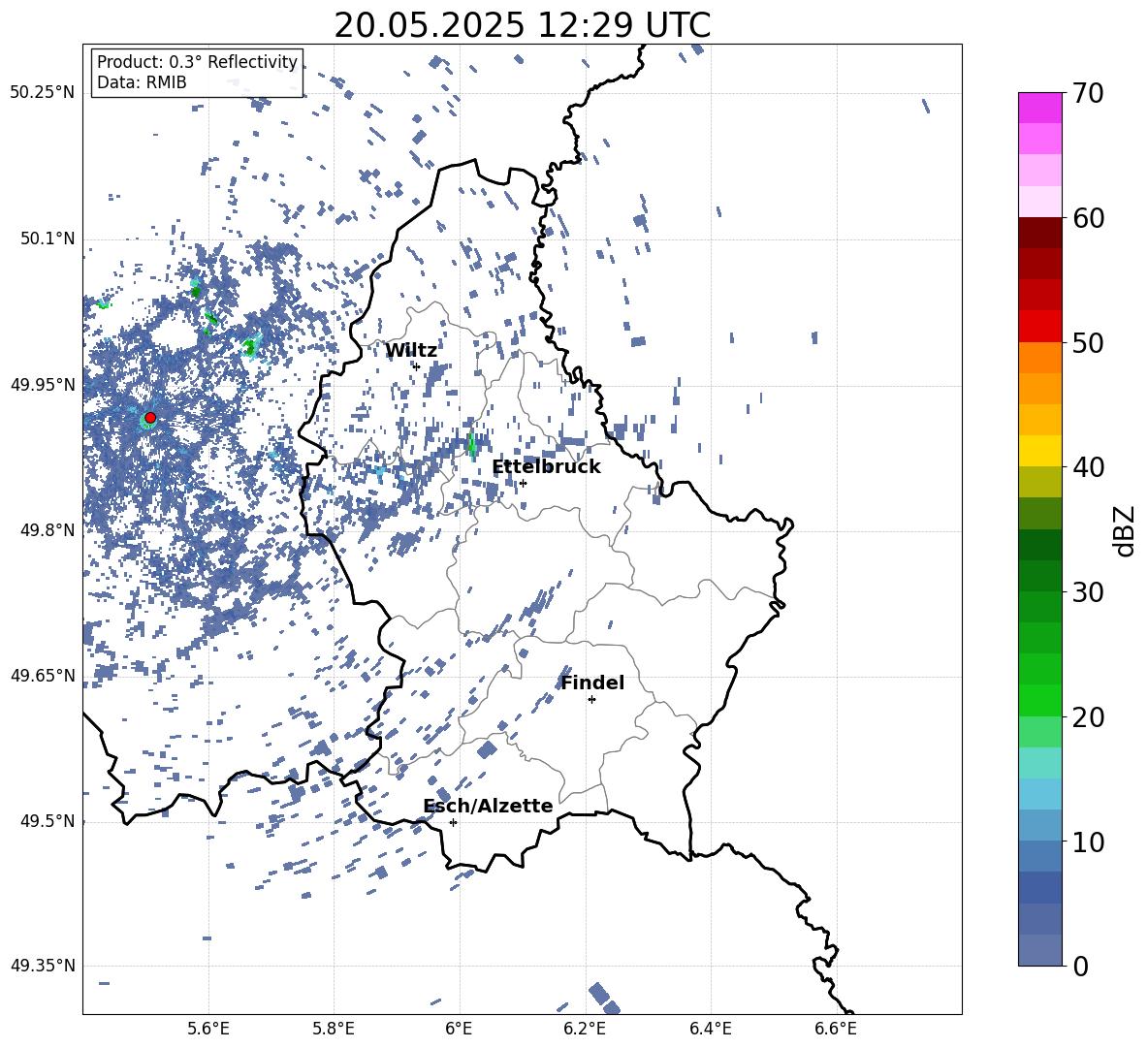Select the Ettelbruck station label
Image resolution: width=1148 pixels, height=1048 pixels.
pyautogui.click(x=546, y=467)
